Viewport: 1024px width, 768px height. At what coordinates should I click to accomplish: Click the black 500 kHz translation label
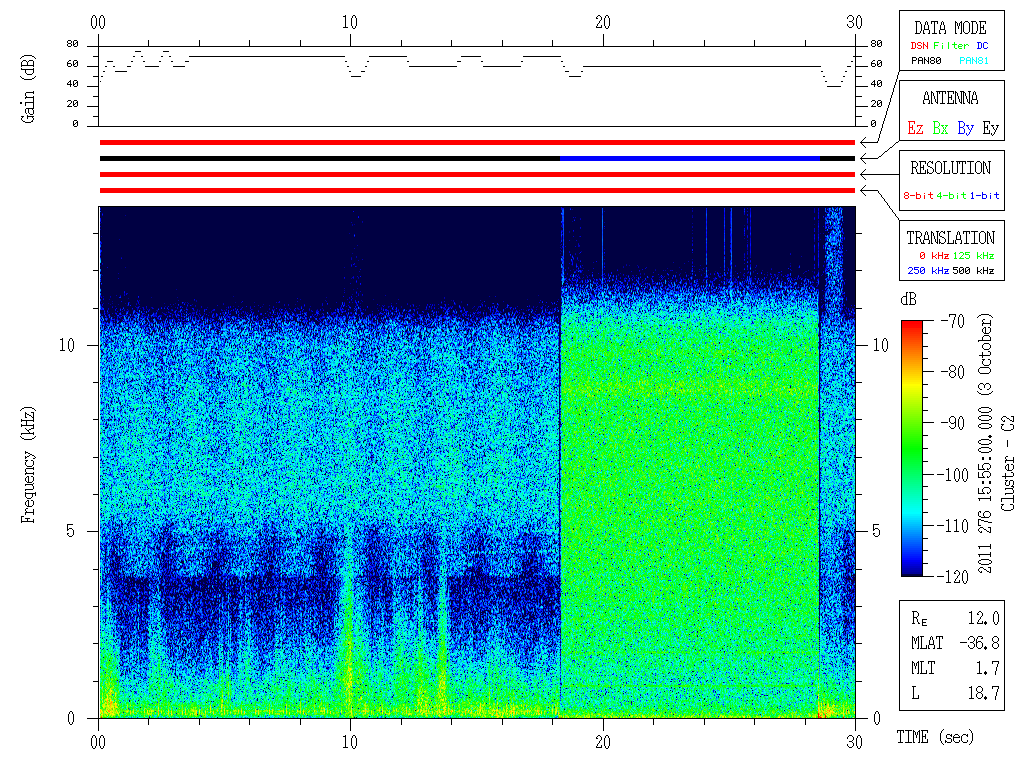pyautogui.click(x=973, y=270)
